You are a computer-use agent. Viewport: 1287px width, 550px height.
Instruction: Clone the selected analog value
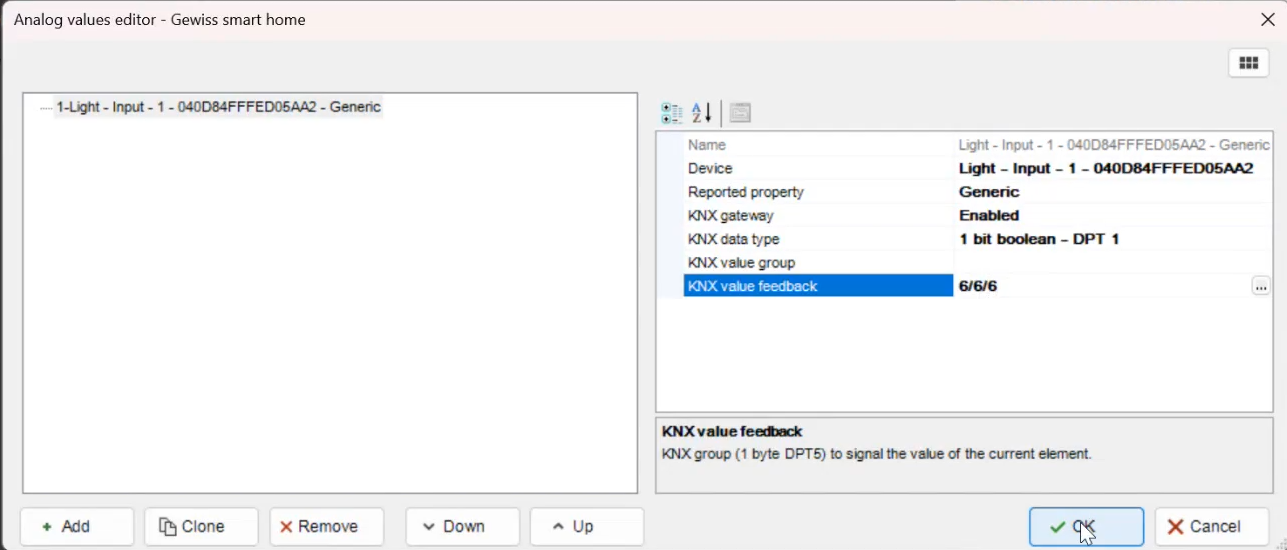click(201, 527)
